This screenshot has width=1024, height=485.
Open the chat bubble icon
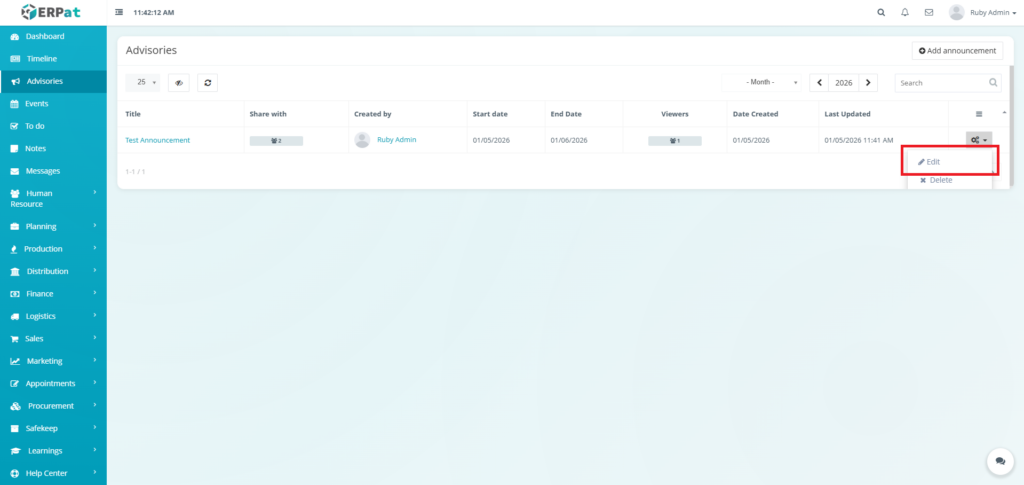click(x=999, y=461)
